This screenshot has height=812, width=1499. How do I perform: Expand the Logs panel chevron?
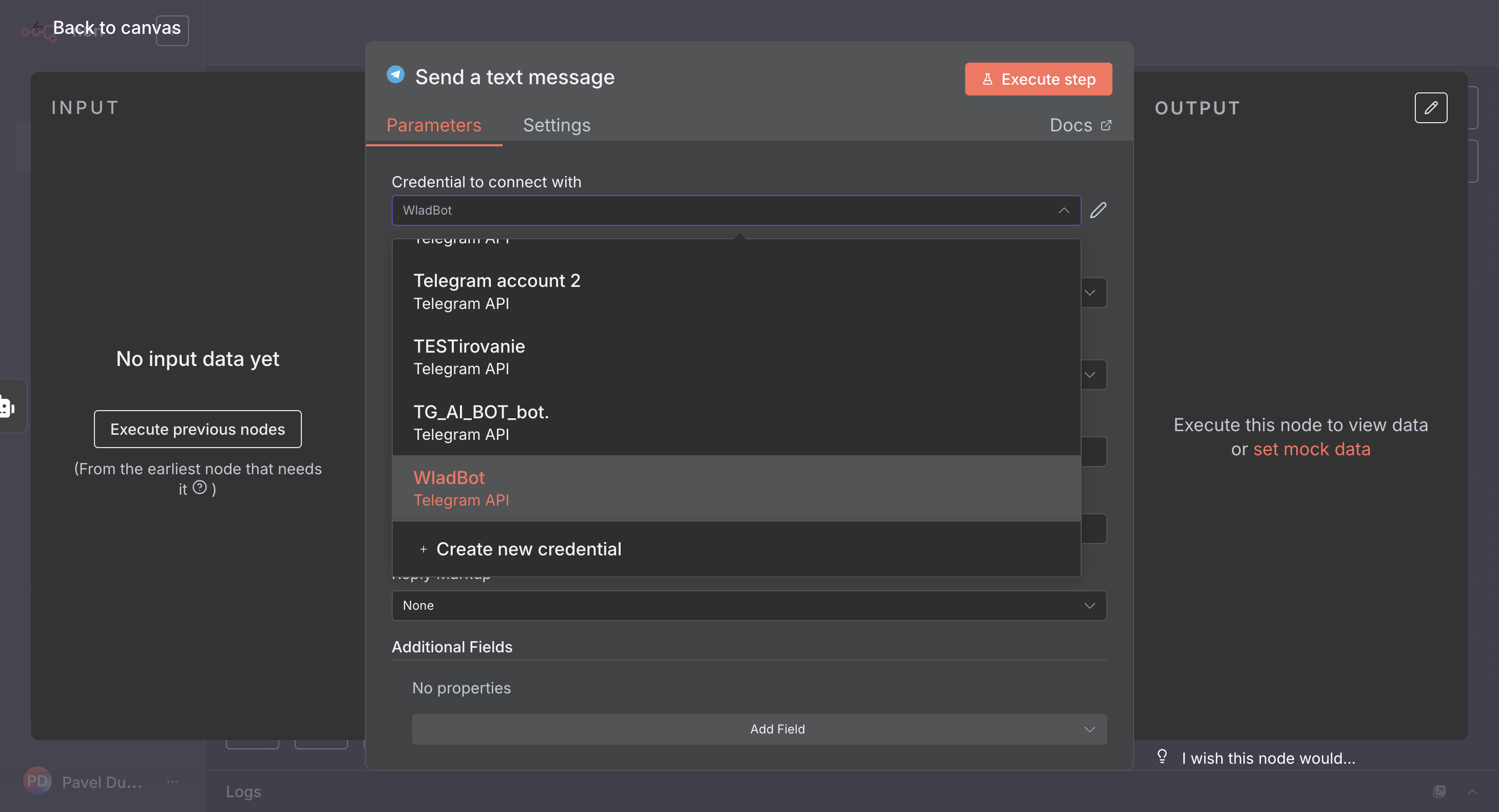pos(1472,791)
